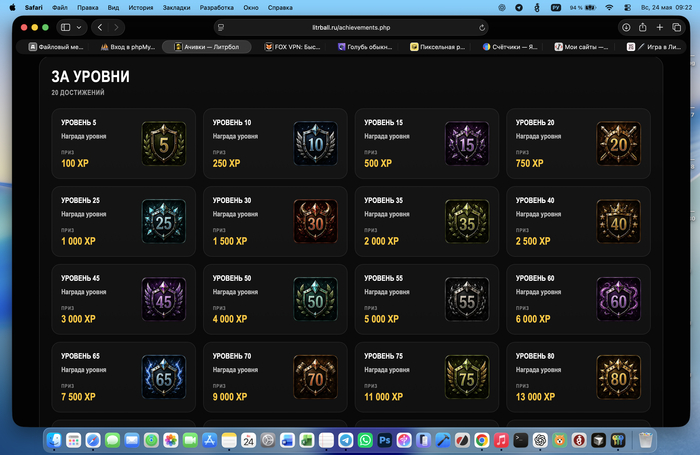Open the Вид menu

click(x=113, y=8)
